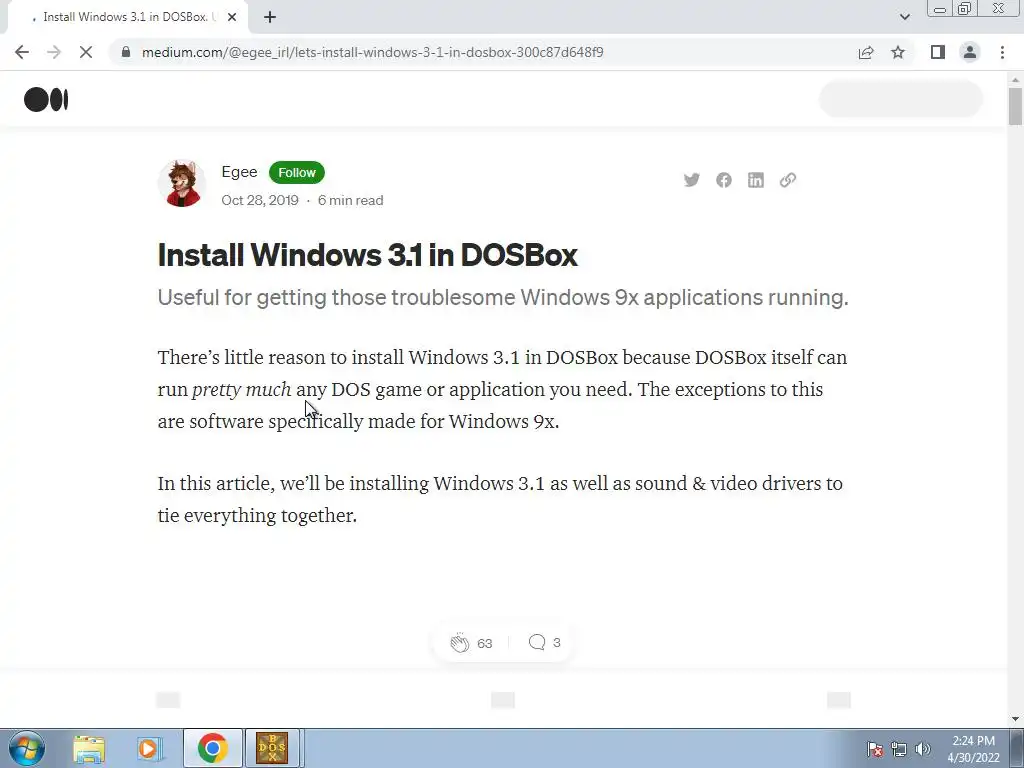Open a new browser tab
Viewport: 1024px width, 768px height.
pyautogui.click(x=270, y=17)
